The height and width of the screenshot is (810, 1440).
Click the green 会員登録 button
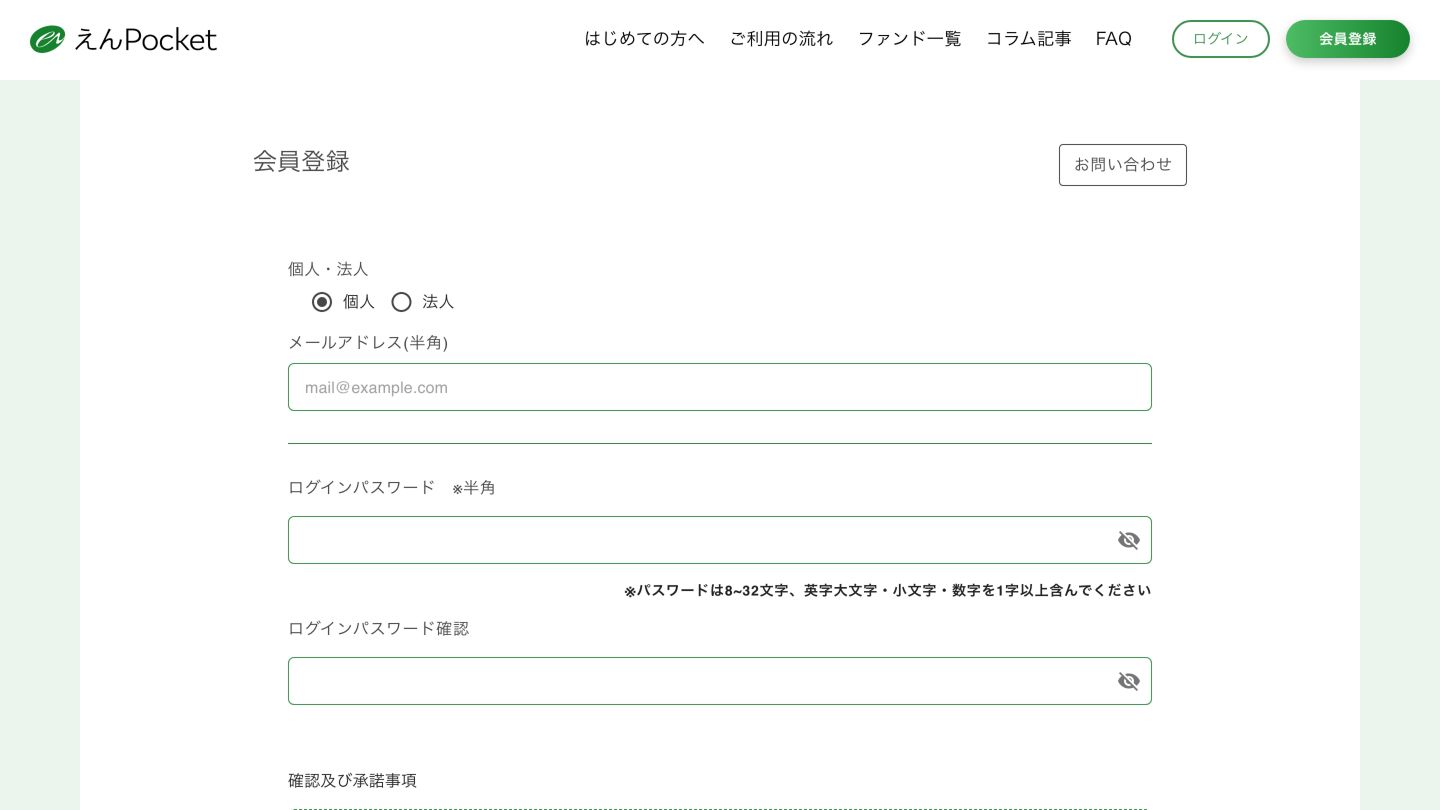coord(1348,39)
